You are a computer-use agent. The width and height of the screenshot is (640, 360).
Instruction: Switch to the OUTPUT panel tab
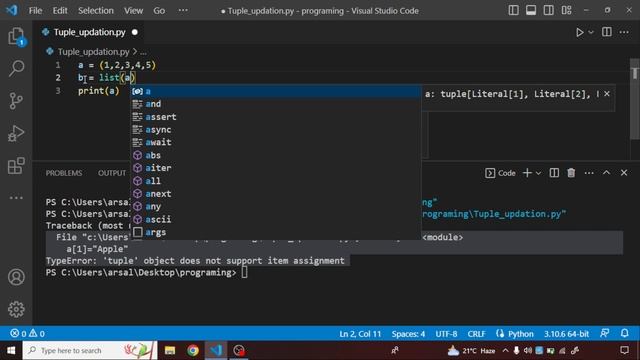point(112,173)
